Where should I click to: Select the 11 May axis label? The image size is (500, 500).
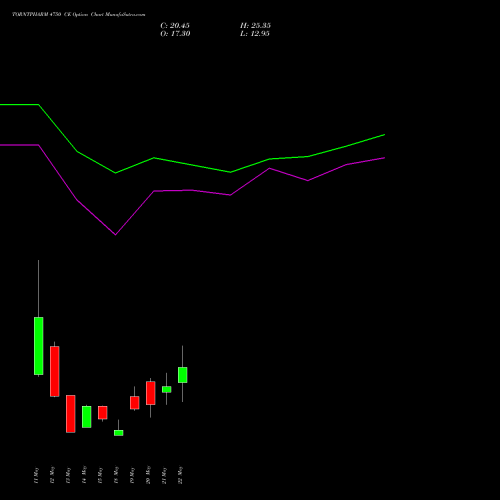point(36,475)
